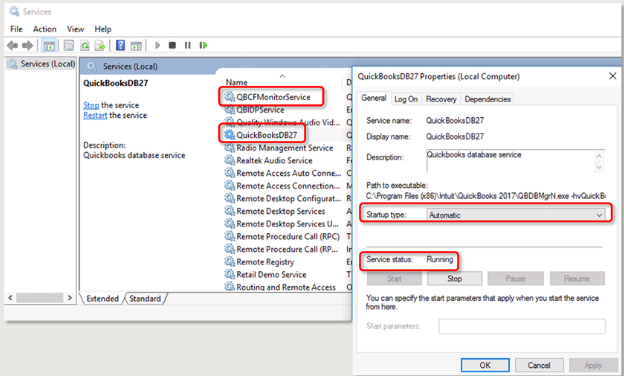Switch to the Log On tab

coord(406,99)
